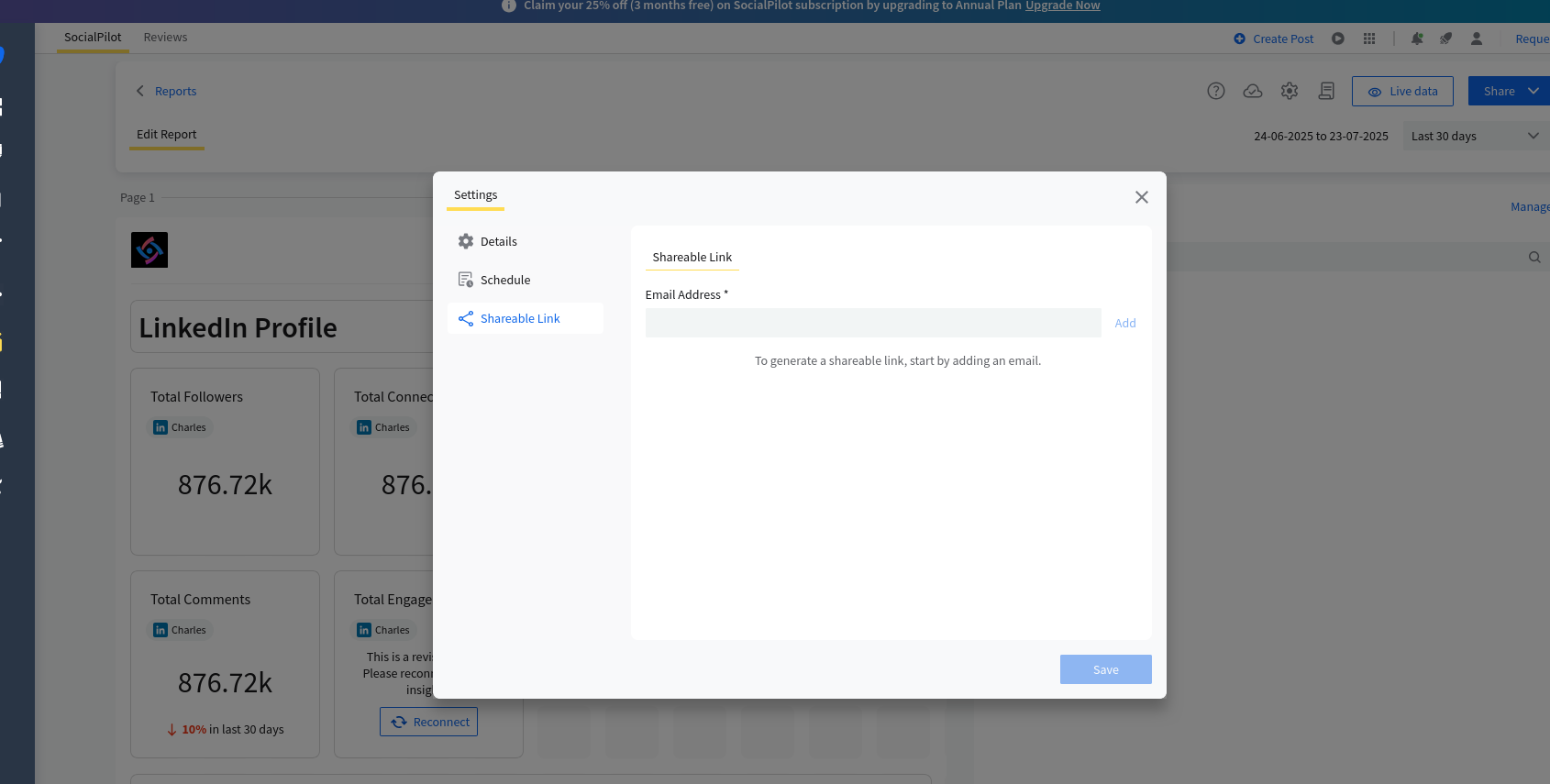Open the Last 30 days dropdown
The width and height of the screenshot is (1550, 784).
(x=1476, y=136)
